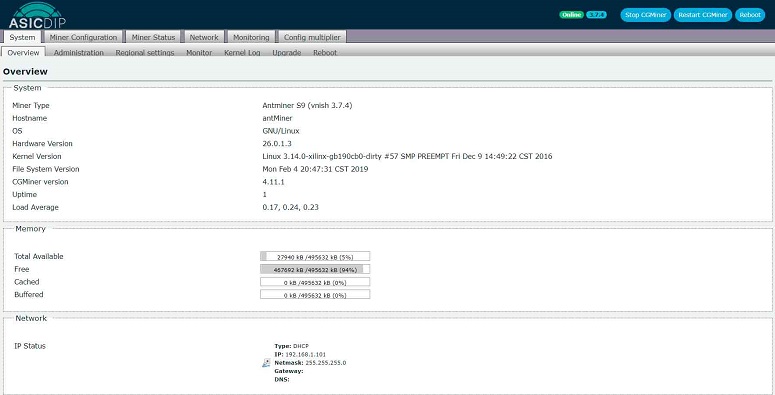
Task: Click the CGMiner version label
Action: [41, 182]
